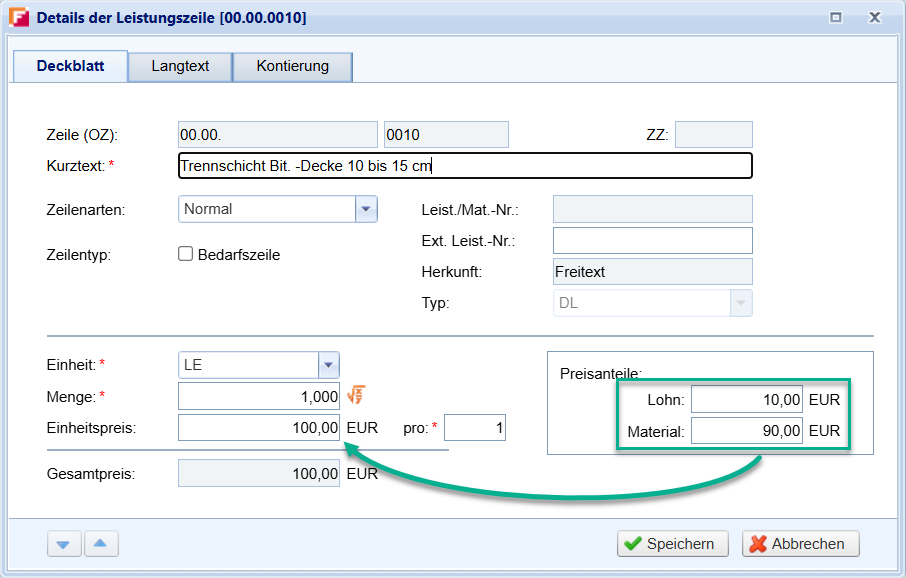Click the Lohn price share field

click(746, 400)
